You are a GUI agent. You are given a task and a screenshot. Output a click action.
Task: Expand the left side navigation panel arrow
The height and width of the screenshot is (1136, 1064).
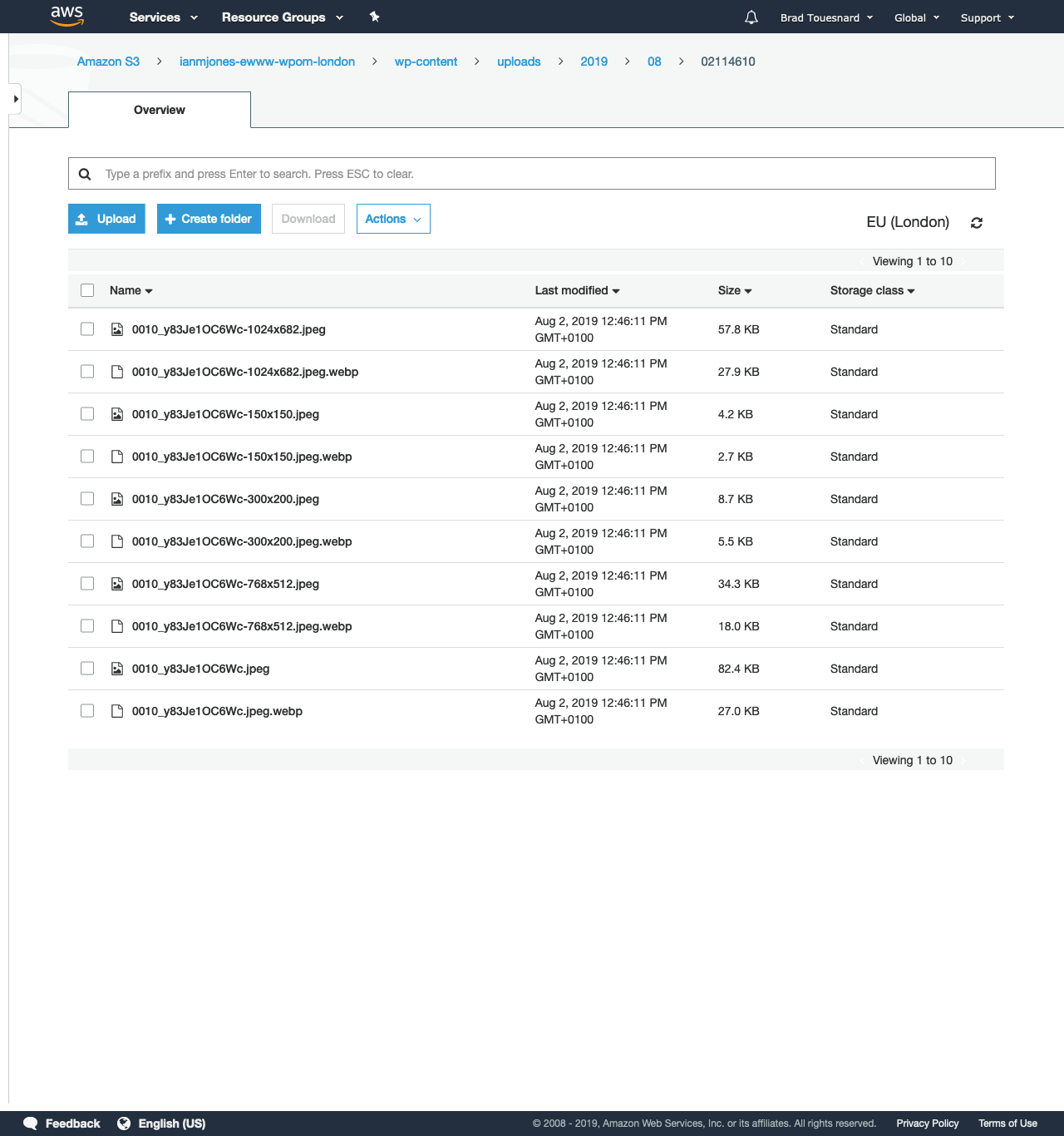(15, 99)
